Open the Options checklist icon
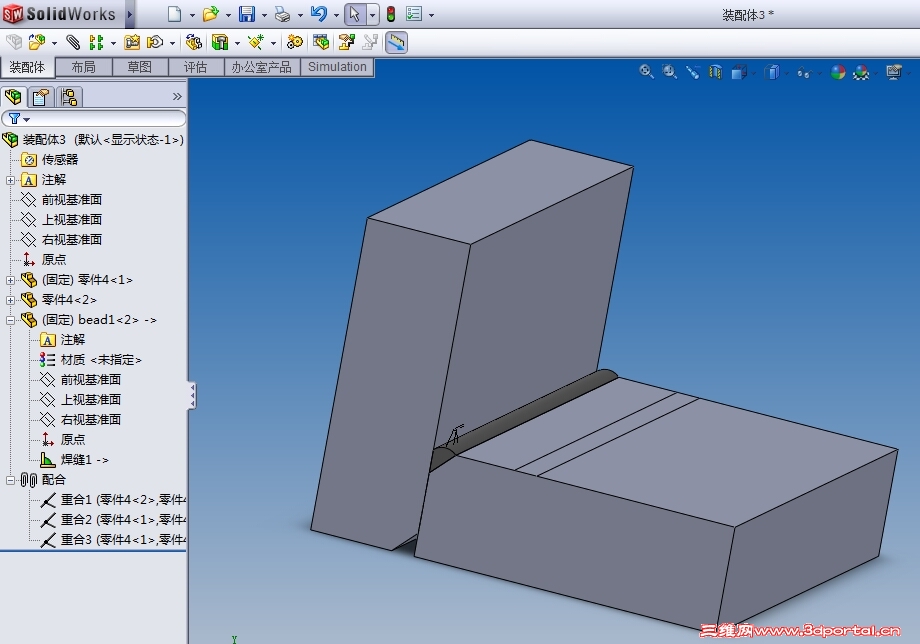This screenshot has width=920, height=644. coord(414,14)
